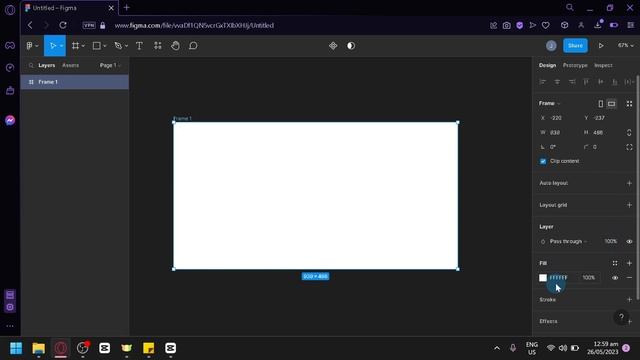Open the 67% zoom dropdown
Image resolution: width=640 pixels, height=360 pixels.
click(x=625, y=46)
